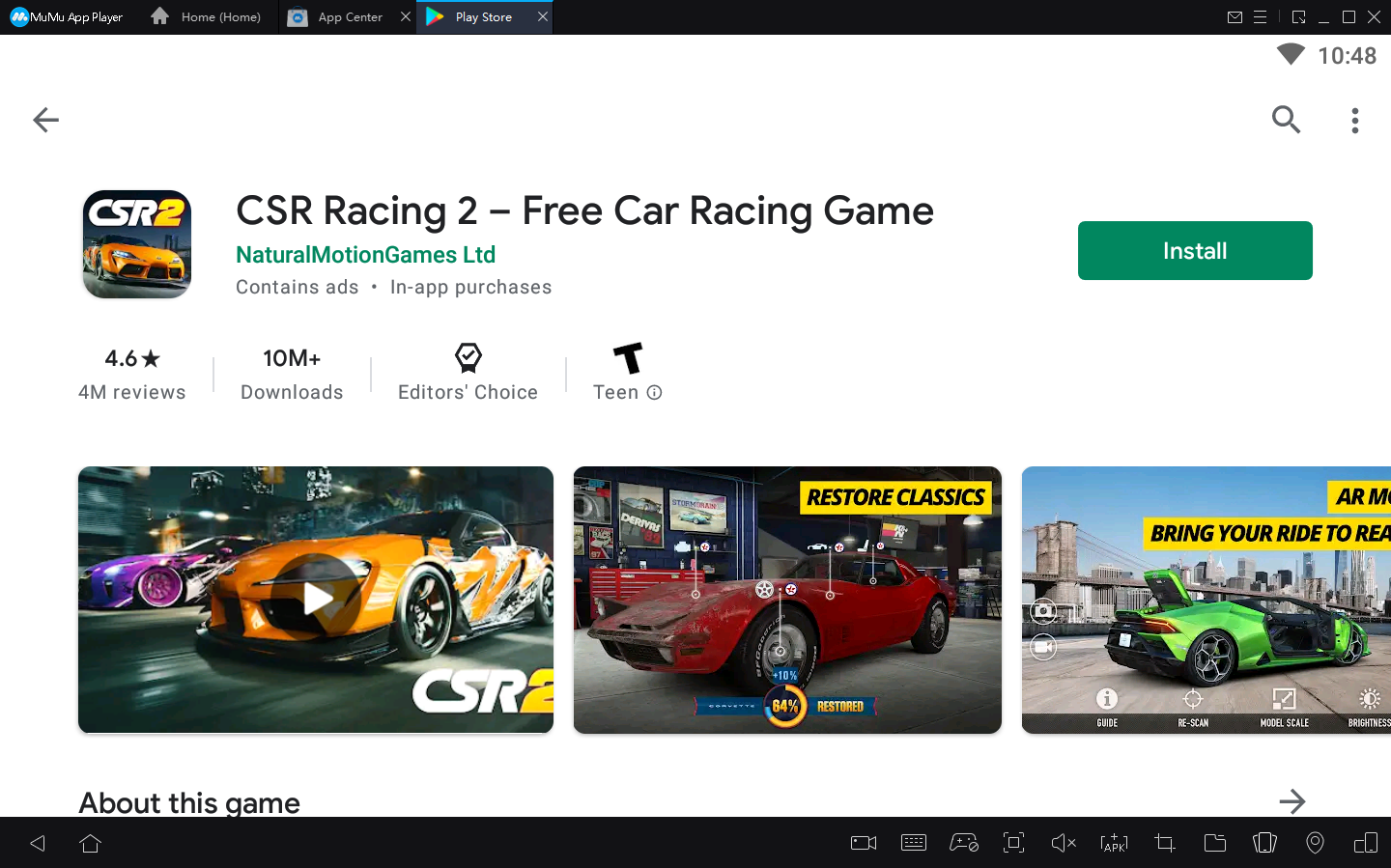This screenshot has height=868, width=1391.
Task: Close the App Center tab
Action: pyautogui.click(x=406, y=16)
